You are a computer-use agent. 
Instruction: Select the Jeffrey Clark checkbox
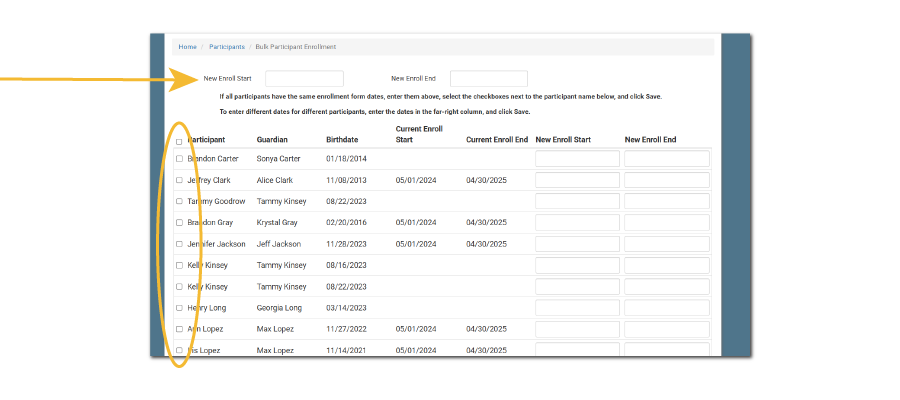point(179,180)
